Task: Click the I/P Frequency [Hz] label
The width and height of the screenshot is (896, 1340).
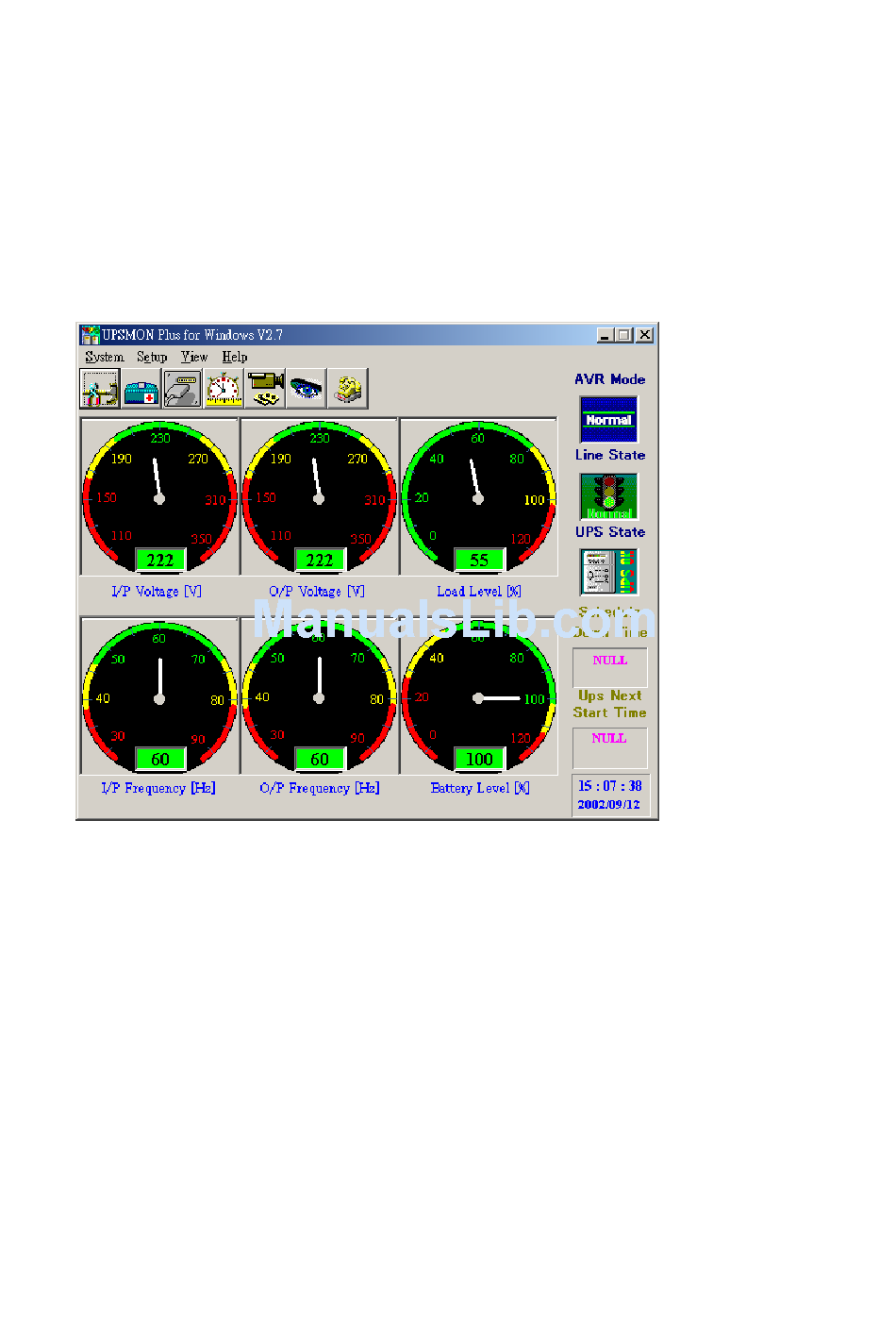Action: [158, 788]
